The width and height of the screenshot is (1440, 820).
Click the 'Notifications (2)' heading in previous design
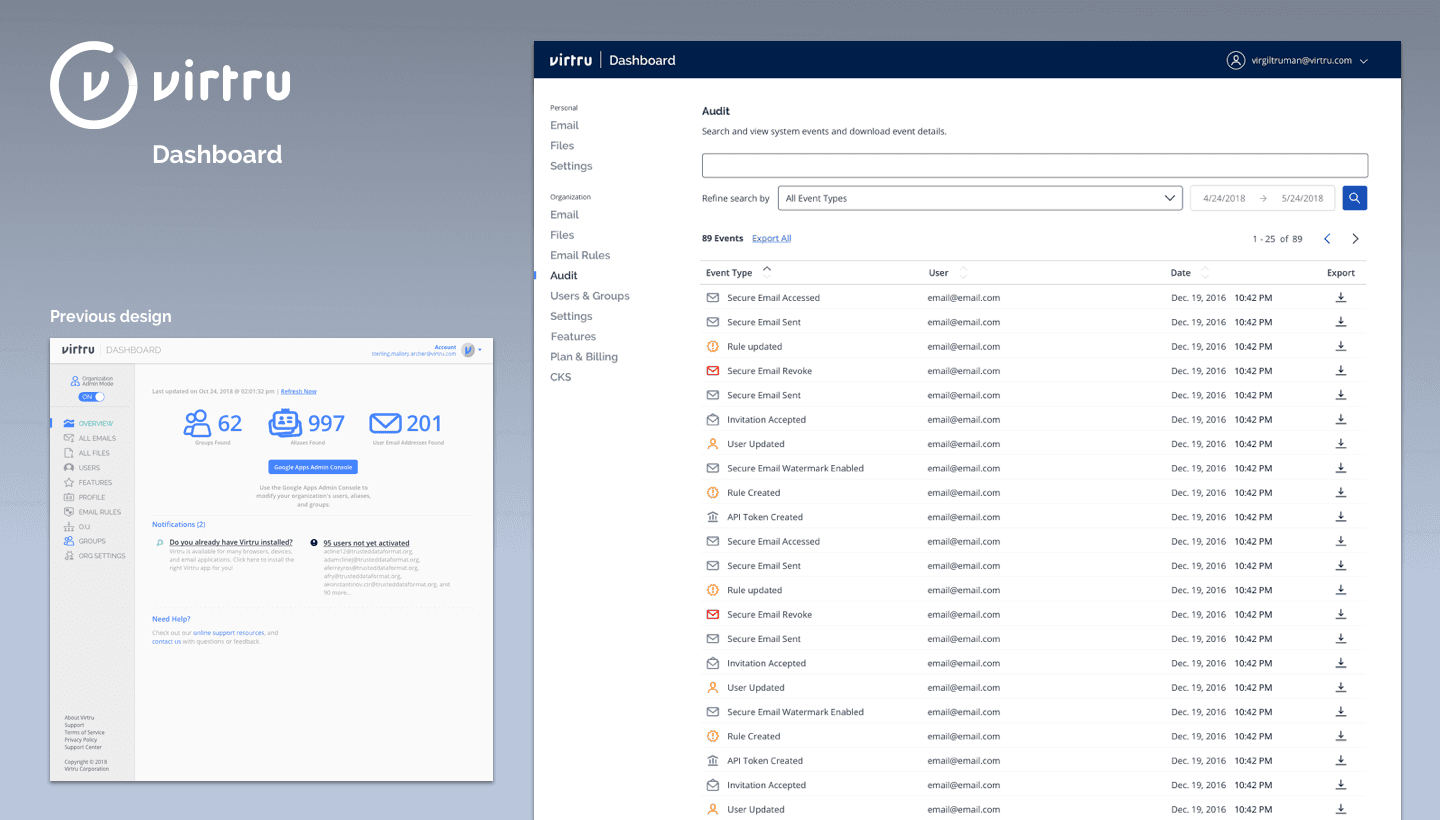pos(178,524)
